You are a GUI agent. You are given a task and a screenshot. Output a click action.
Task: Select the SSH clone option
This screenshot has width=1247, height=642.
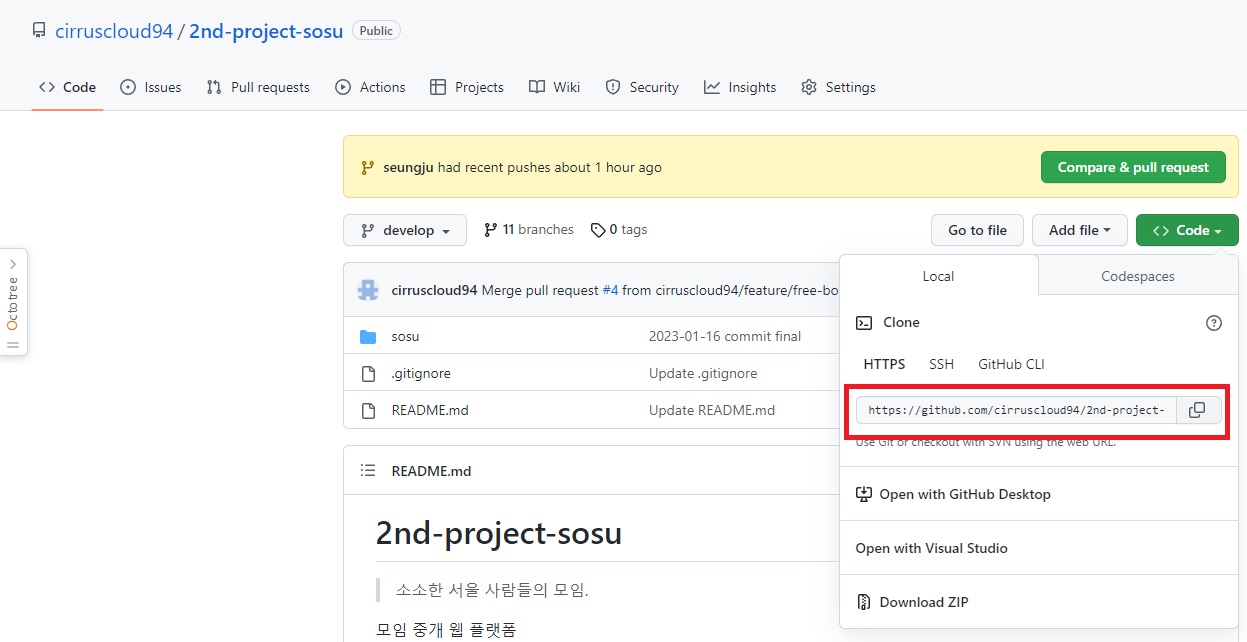[941, 364]
